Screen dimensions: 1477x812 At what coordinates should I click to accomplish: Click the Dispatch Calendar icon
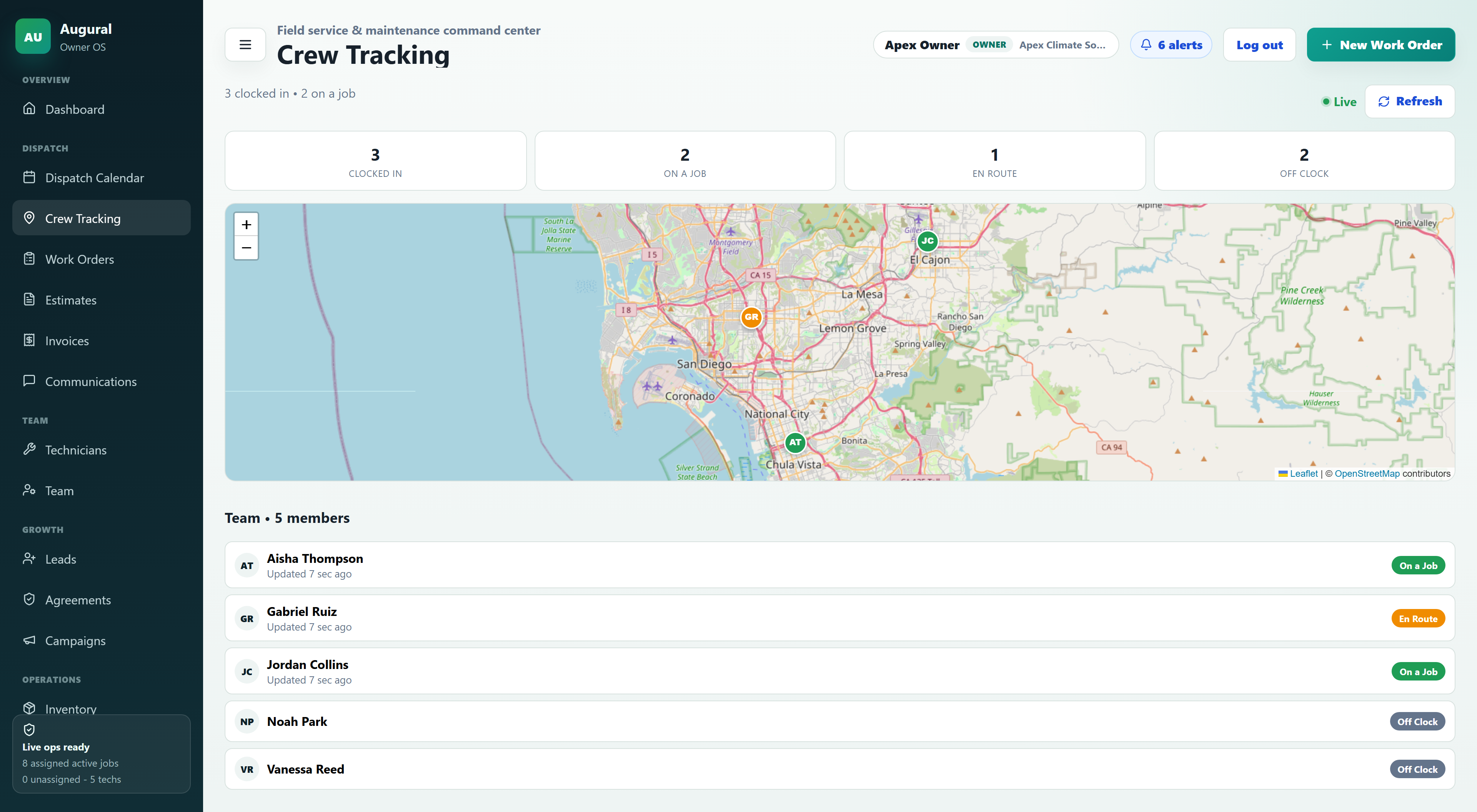coord(29,178)
